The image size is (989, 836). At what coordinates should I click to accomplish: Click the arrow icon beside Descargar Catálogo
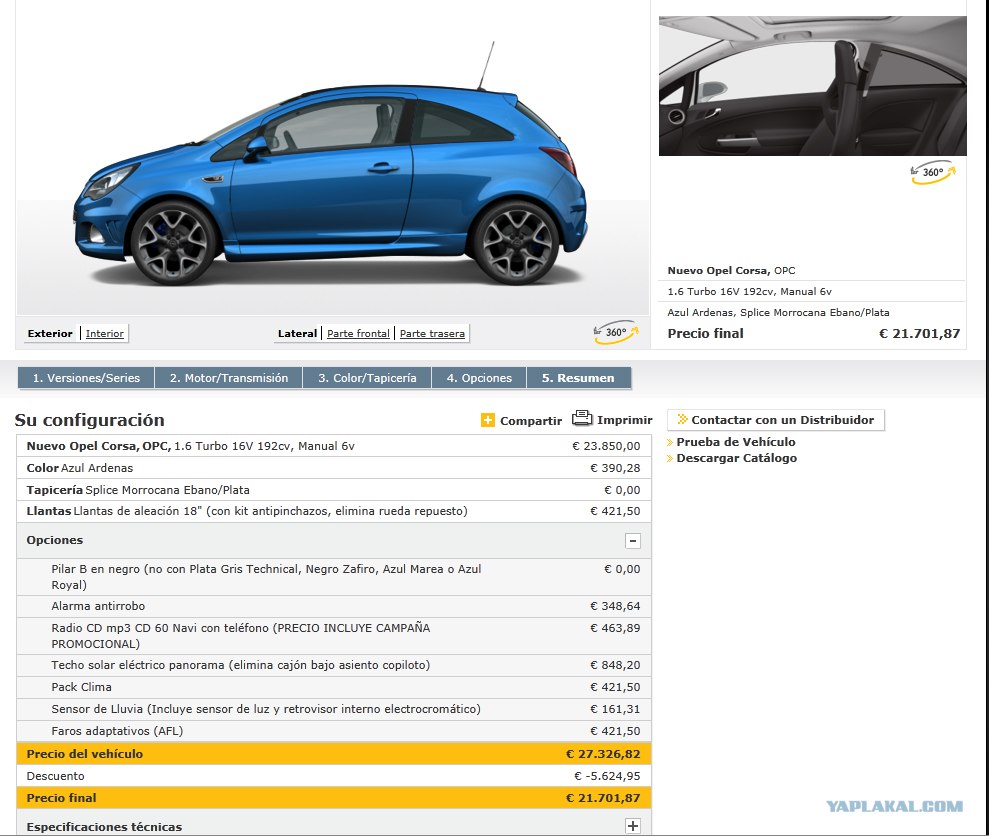(x=670, y=459)
